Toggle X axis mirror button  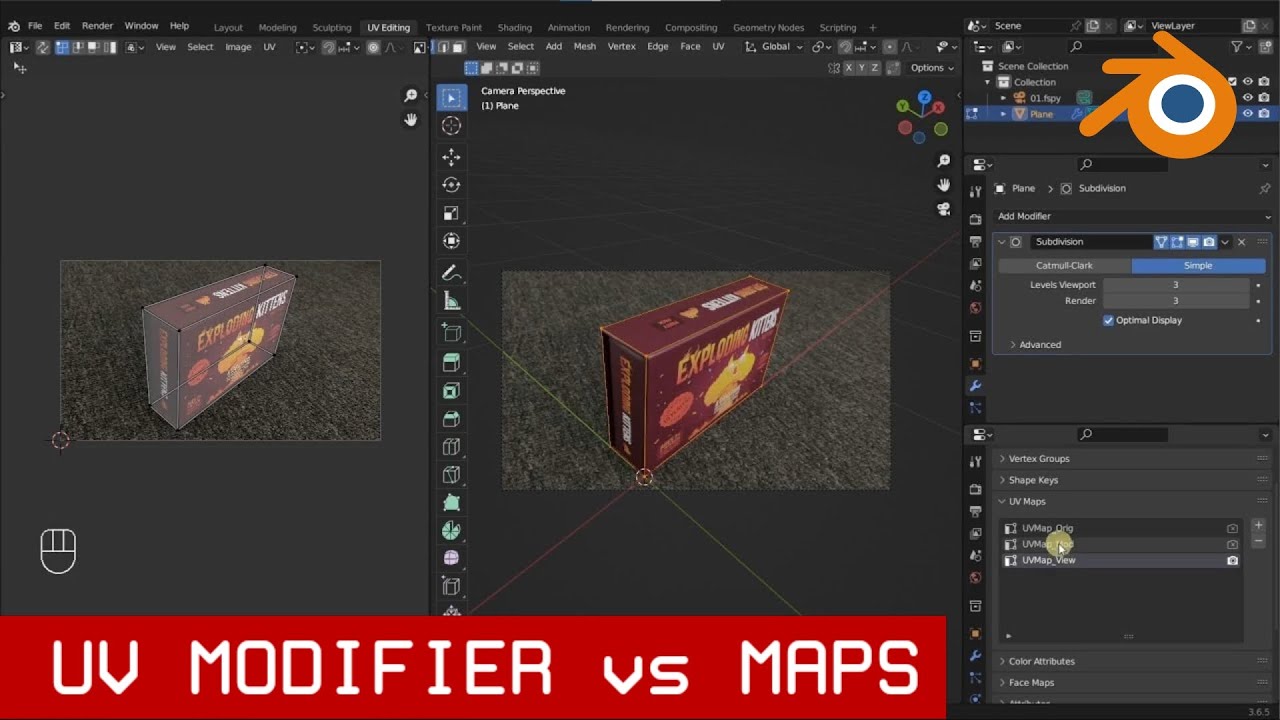[849, 68]
